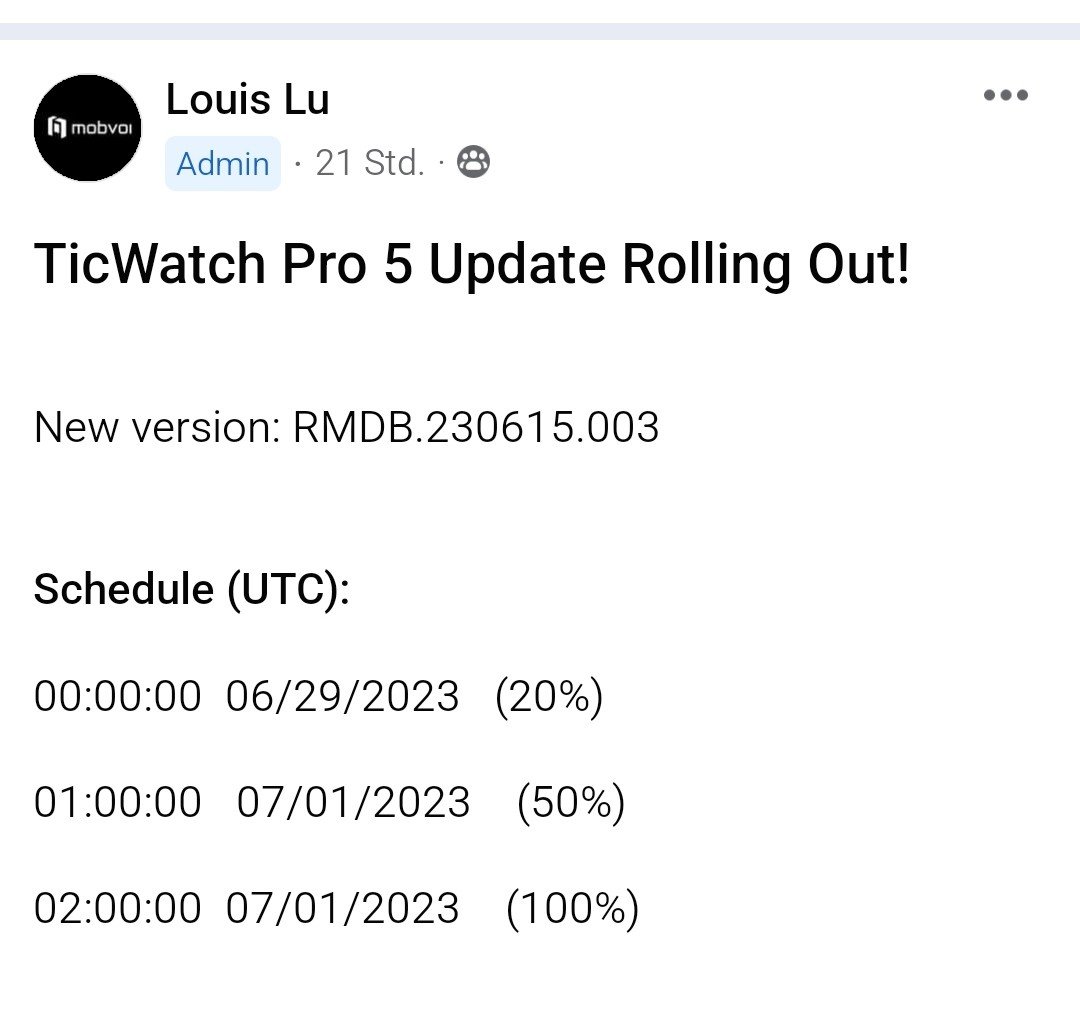This screenshot has height=1032, width=1080.
Task: Click the (20%) rollout percentage
Action: coord(549,696)
